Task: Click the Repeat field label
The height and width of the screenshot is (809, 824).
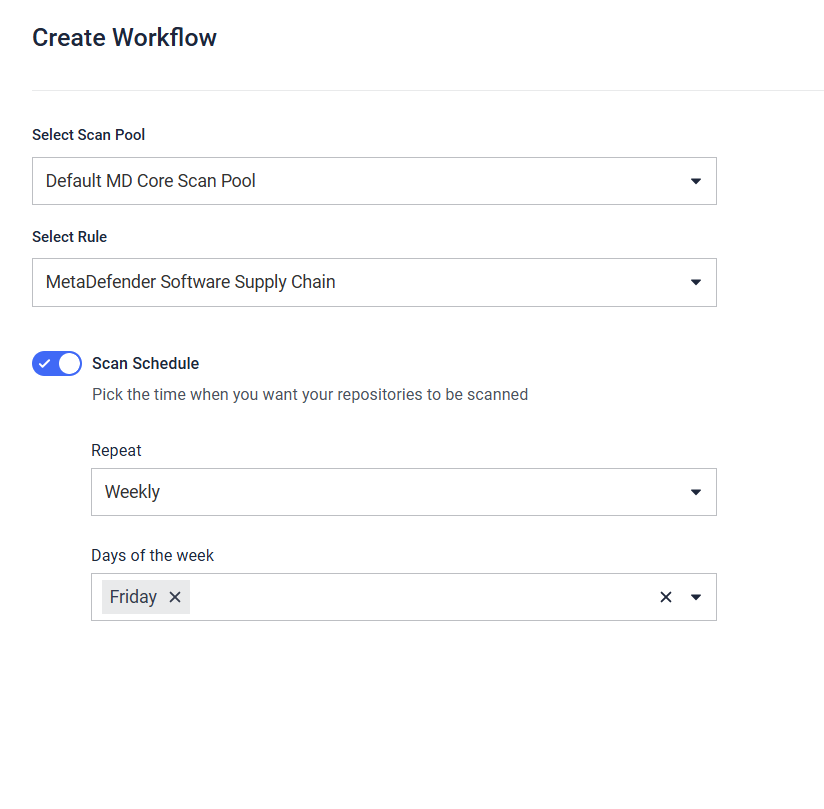Action: click(116, 450)
